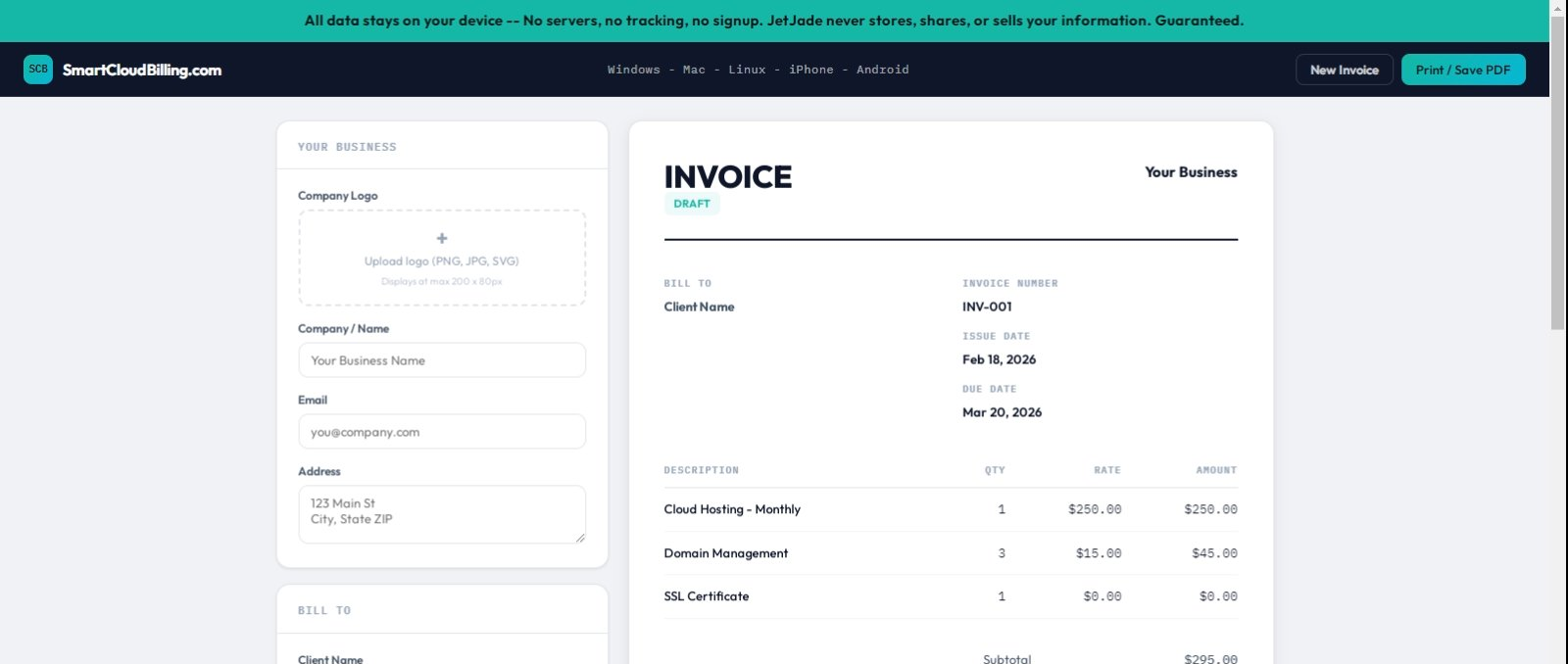
Task: Click invoice number INV-001
Action: [987, 307]
